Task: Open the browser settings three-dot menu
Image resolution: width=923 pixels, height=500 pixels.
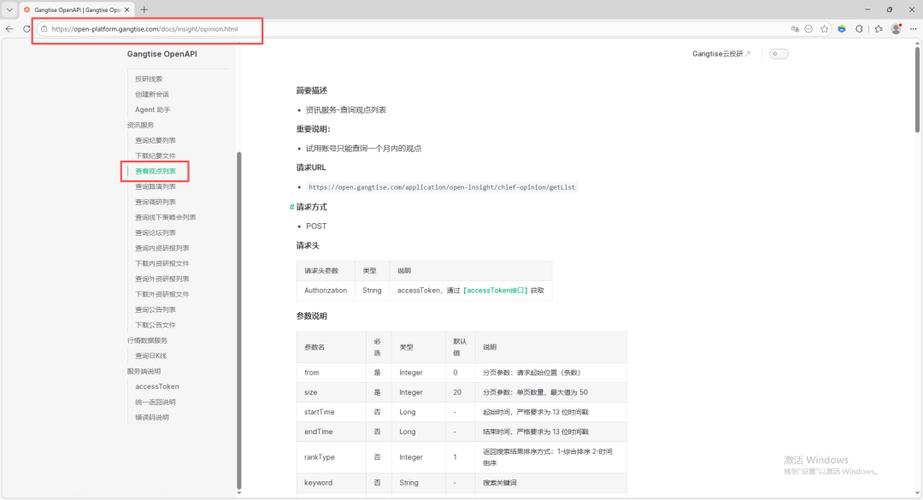Action: [x=913, y=29]
